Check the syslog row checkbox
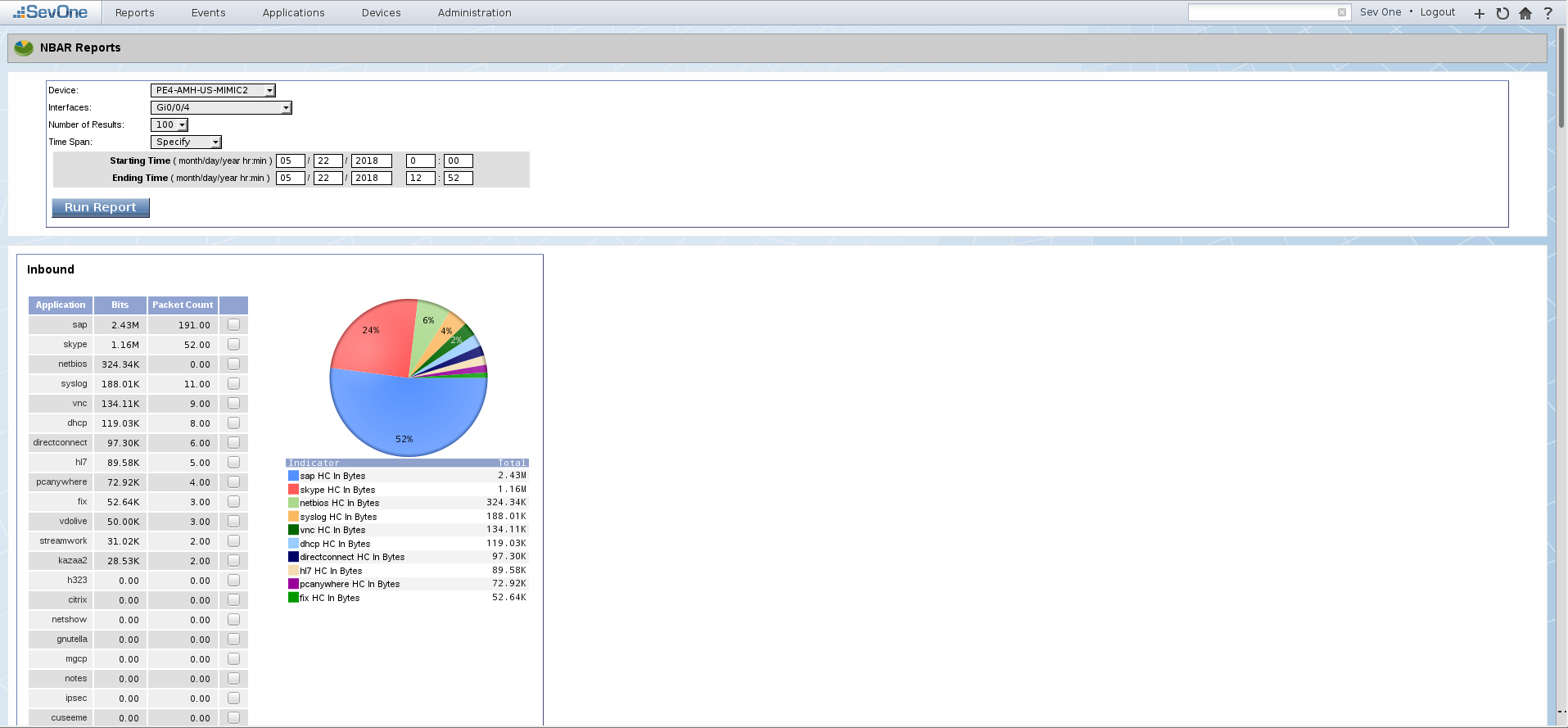 pos(233,384)
